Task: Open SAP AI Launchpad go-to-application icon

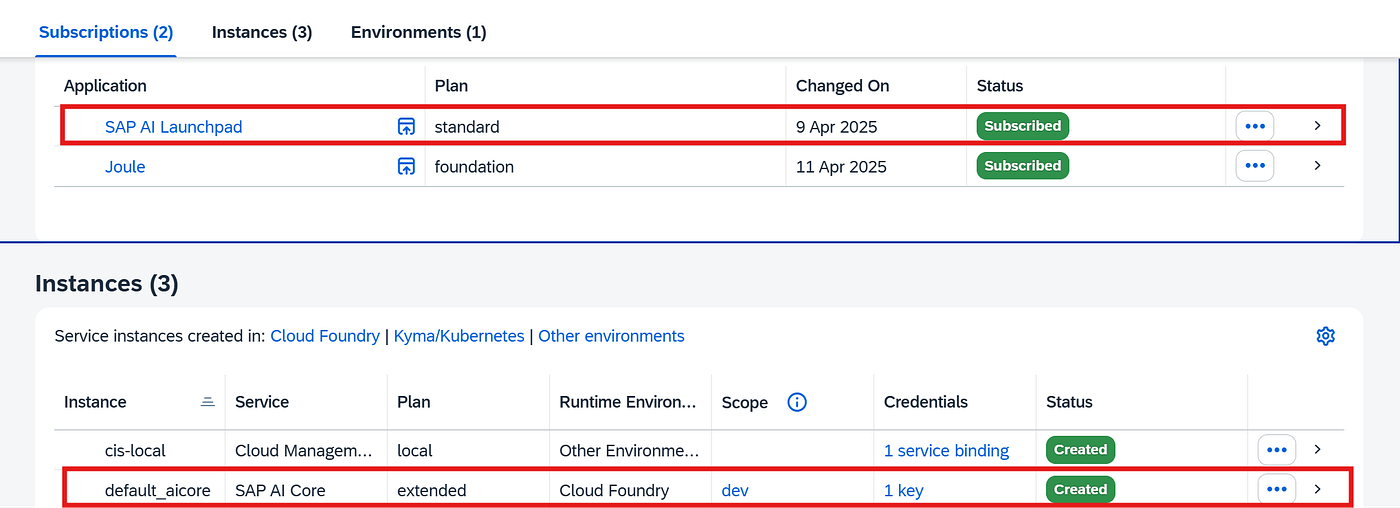Action: coord(406,127)
